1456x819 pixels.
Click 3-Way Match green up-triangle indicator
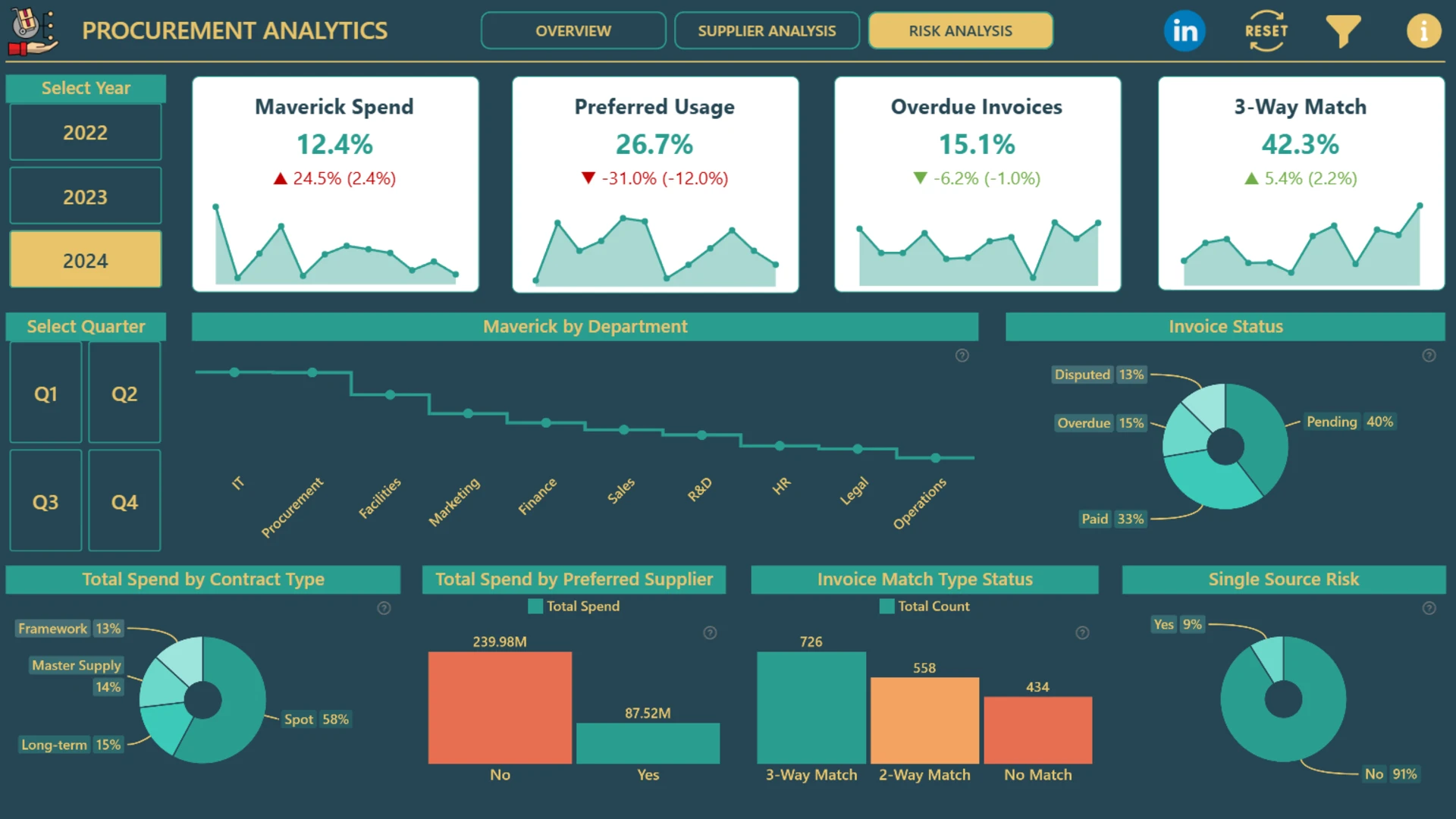(1251, 179)
